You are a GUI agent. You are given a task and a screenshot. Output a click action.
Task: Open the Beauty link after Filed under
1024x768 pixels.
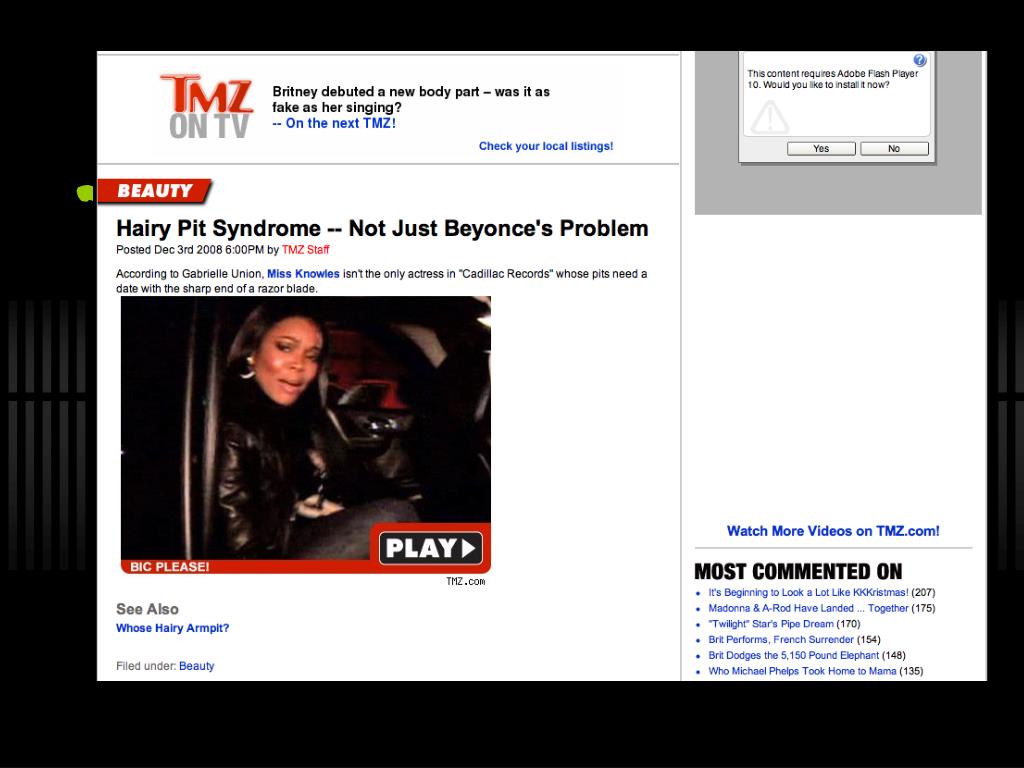(197, 666)
